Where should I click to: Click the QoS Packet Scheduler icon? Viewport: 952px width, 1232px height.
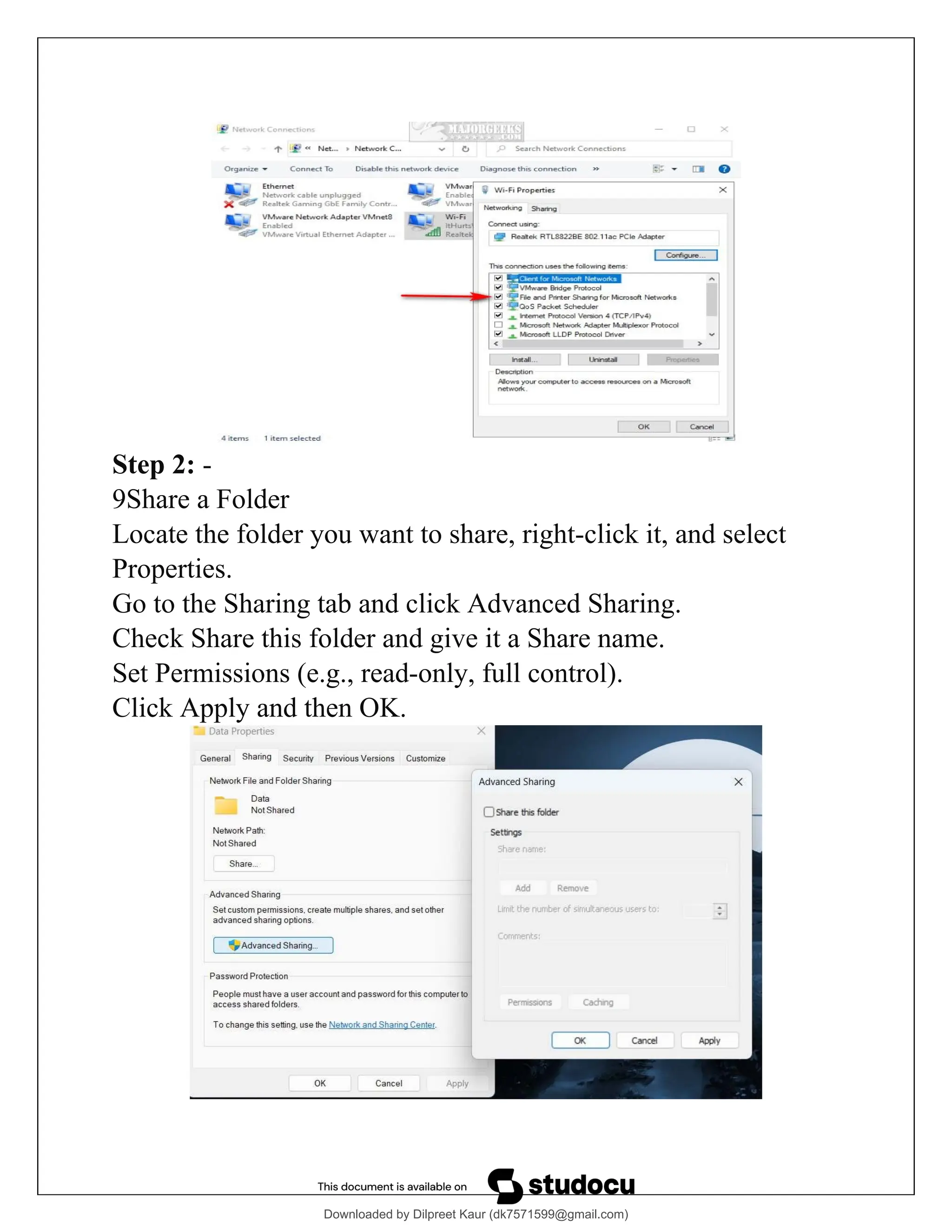point(513,306)
